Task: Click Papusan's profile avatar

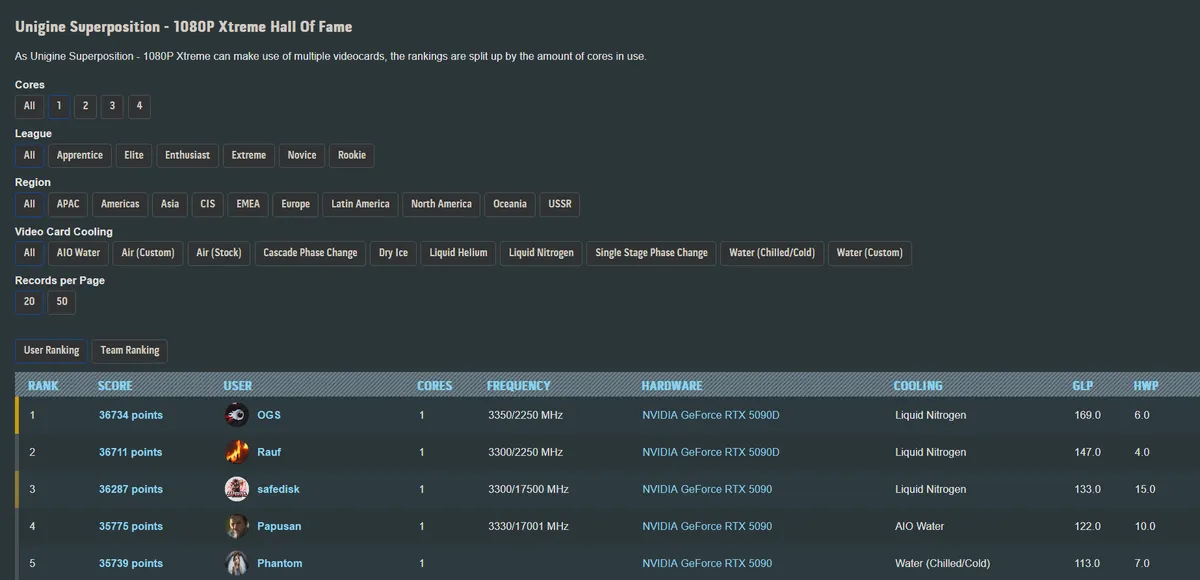Action: tap(236, 526)
